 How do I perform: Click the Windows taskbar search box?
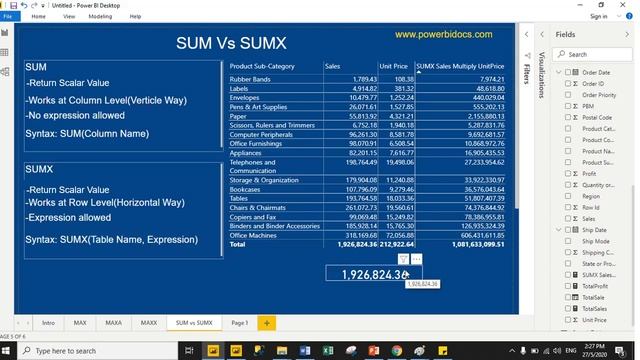[x=97, y=351]
